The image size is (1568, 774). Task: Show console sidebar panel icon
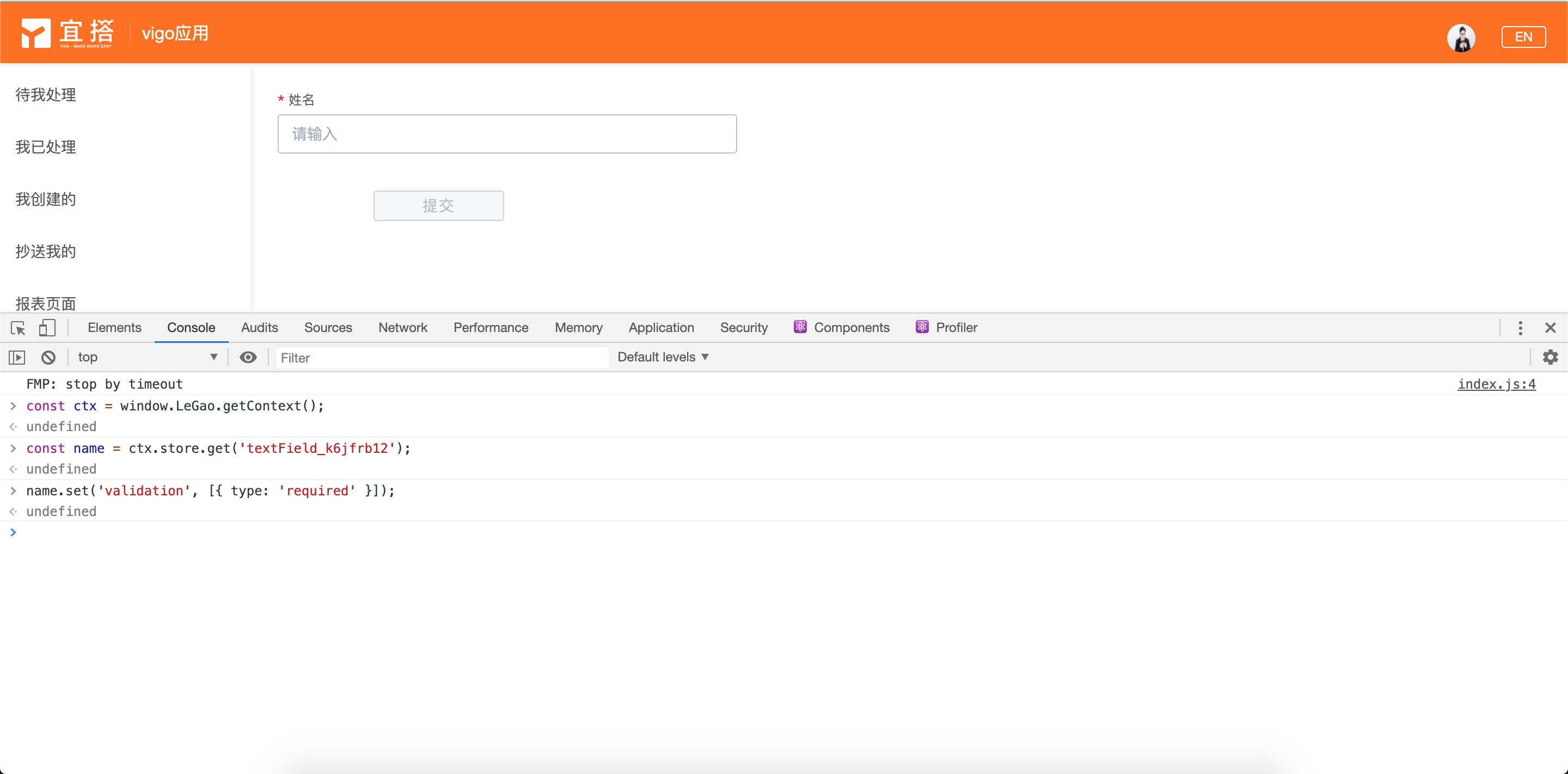pos(17,357)
